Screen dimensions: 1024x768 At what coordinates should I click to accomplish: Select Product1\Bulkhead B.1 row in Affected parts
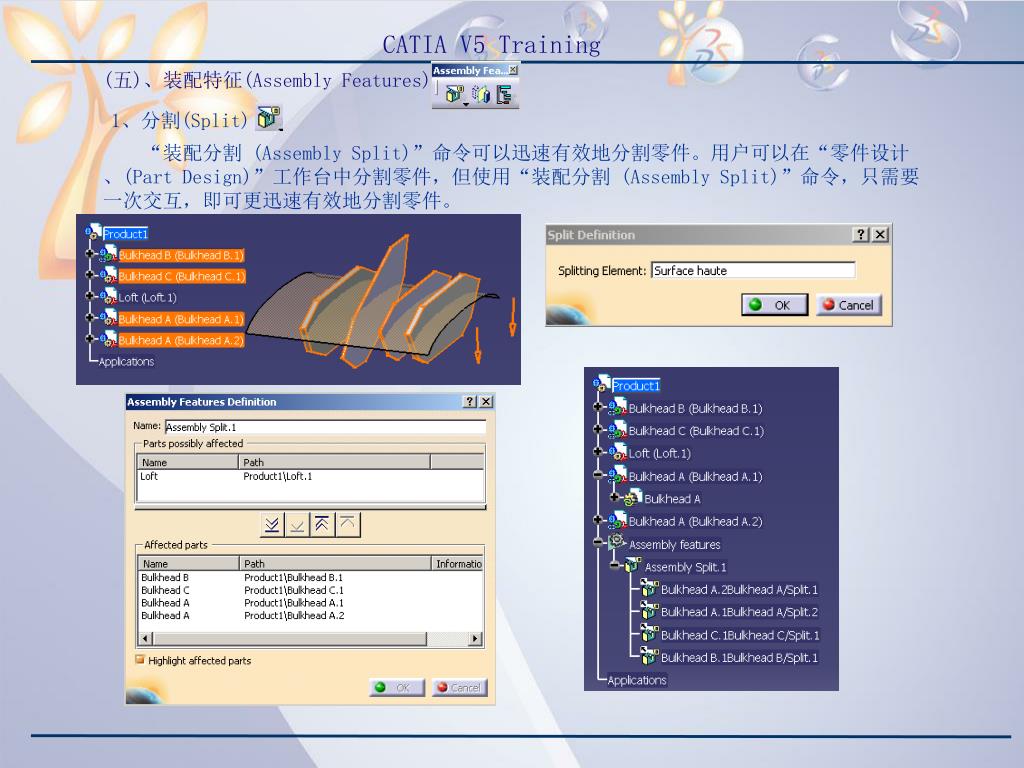311,577
